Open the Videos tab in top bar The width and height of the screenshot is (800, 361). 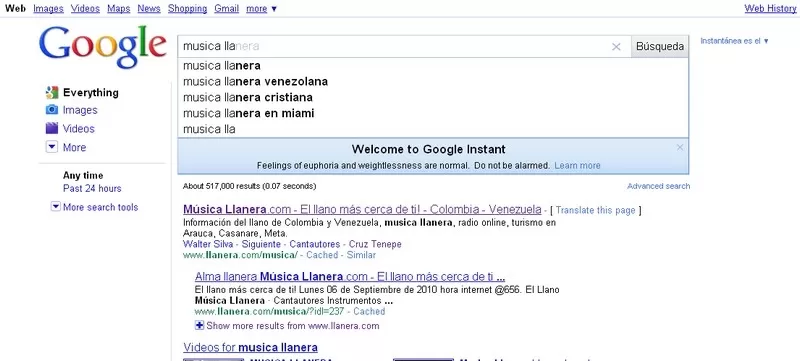click(x=85, y=9)
